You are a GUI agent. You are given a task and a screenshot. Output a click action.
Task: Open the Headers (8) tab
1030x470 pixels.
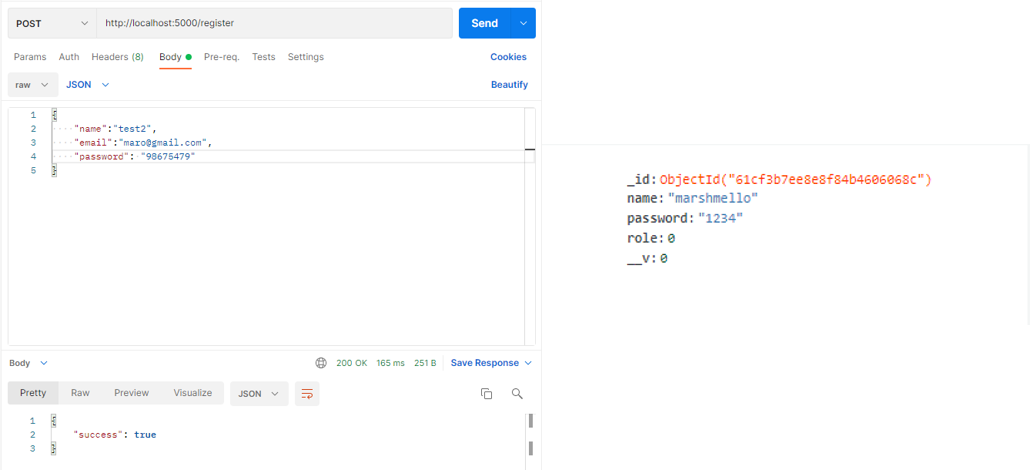pyautogui.click(x=117, y=57)
